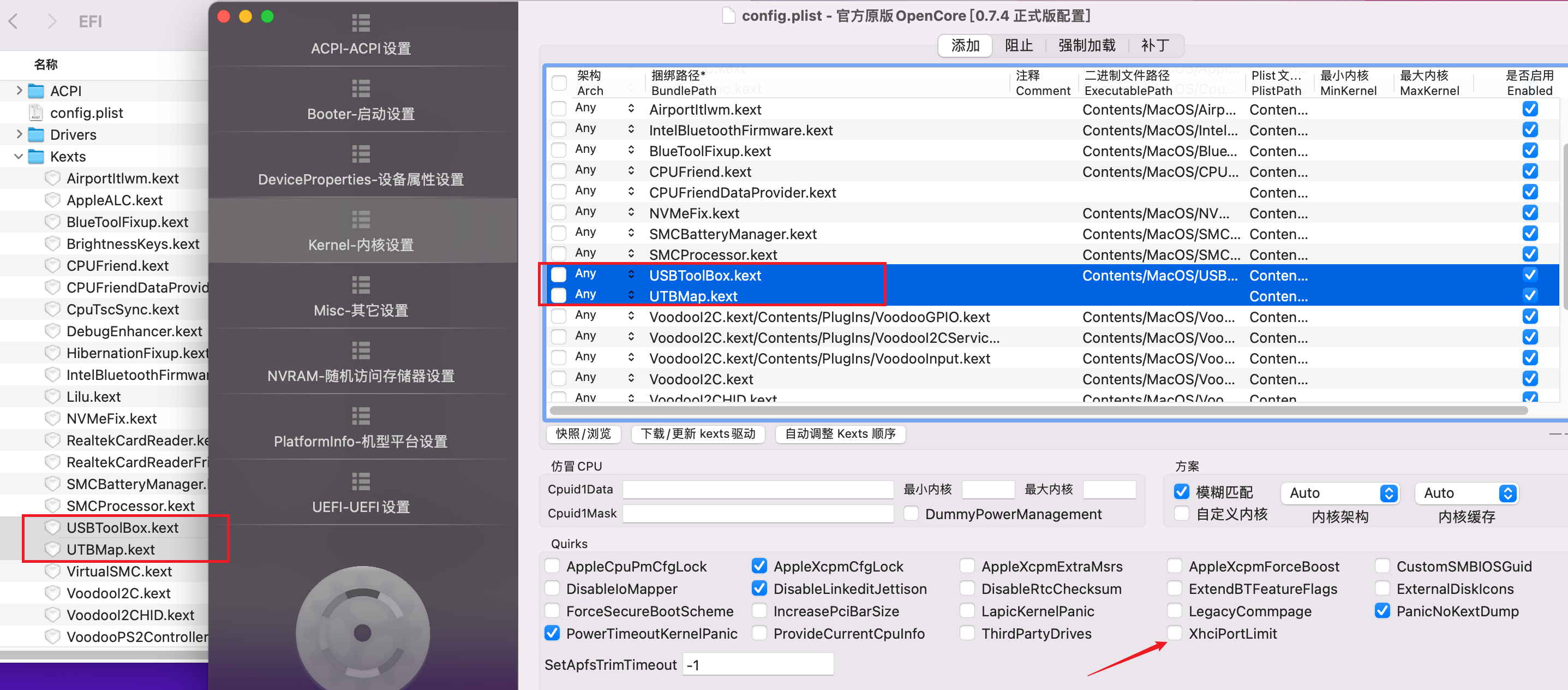The image size is (1568, 690).
Task: Disable the Enabled checkbox for AirportItlwm.kext
Action: 1530,109
